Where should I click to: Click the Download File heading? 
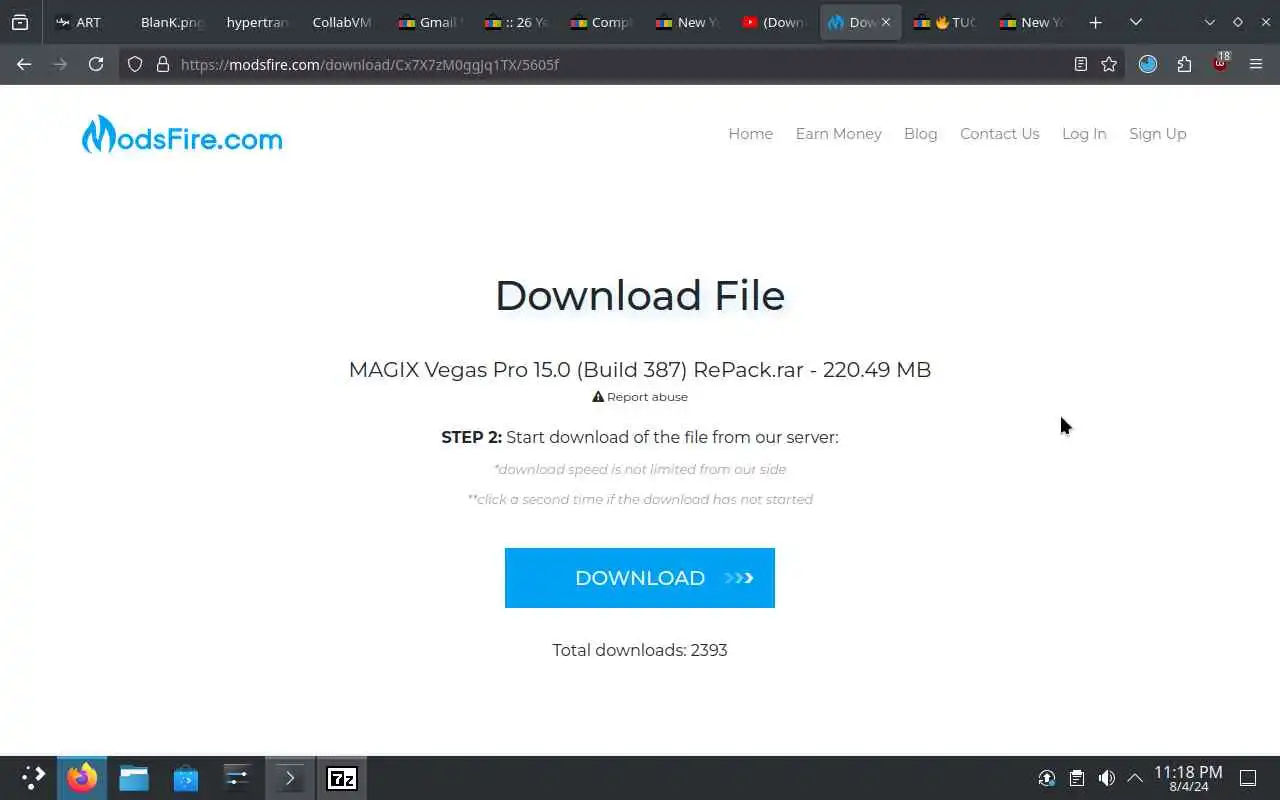[x=640, y=296]
